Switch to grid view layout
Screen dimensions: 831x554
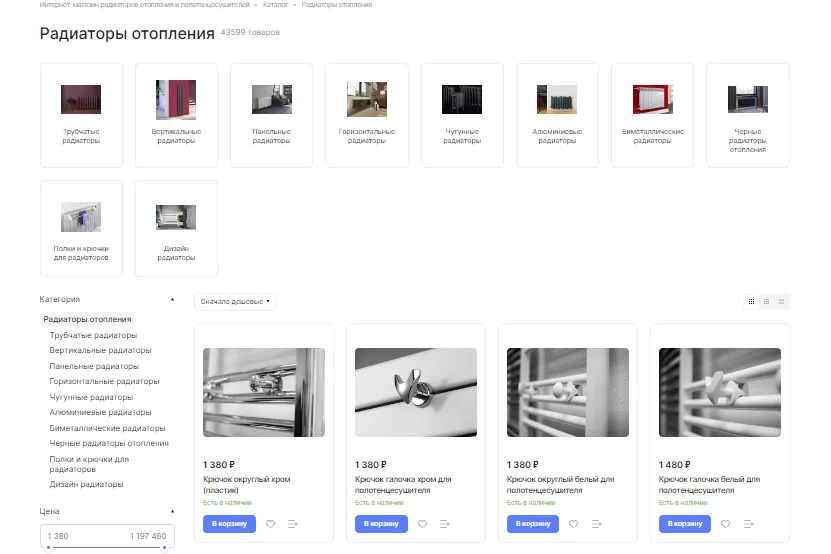coord(752,302)
